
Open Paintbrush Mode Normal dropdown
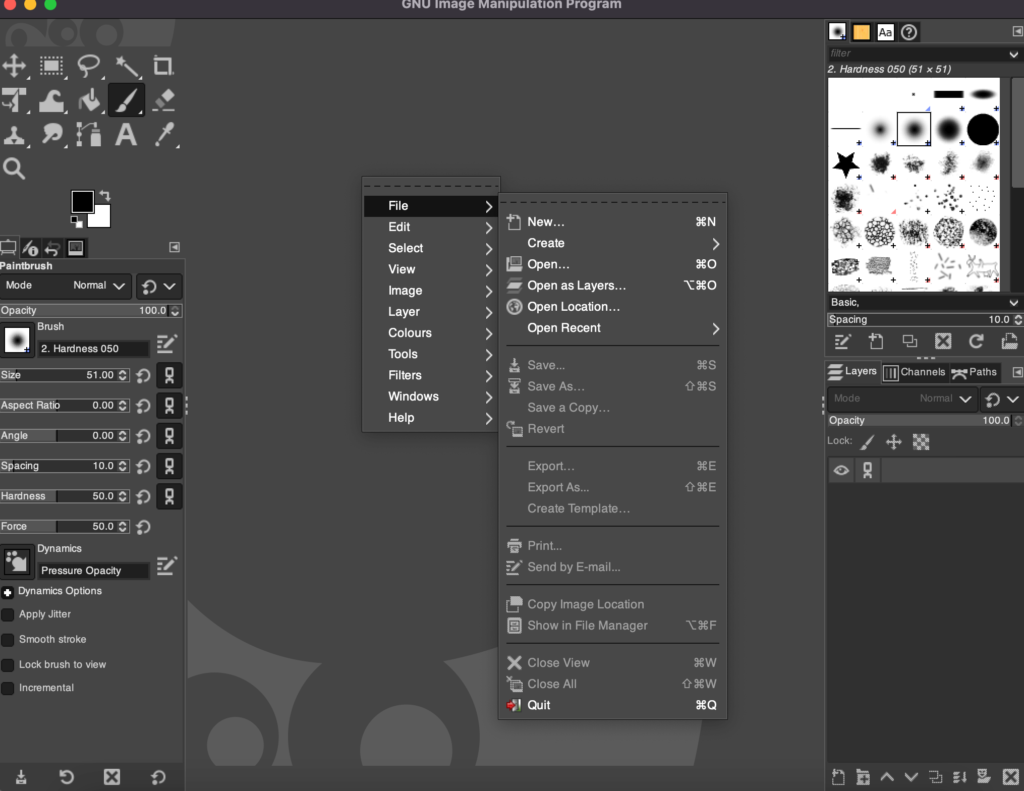click(x=65, y=286)
